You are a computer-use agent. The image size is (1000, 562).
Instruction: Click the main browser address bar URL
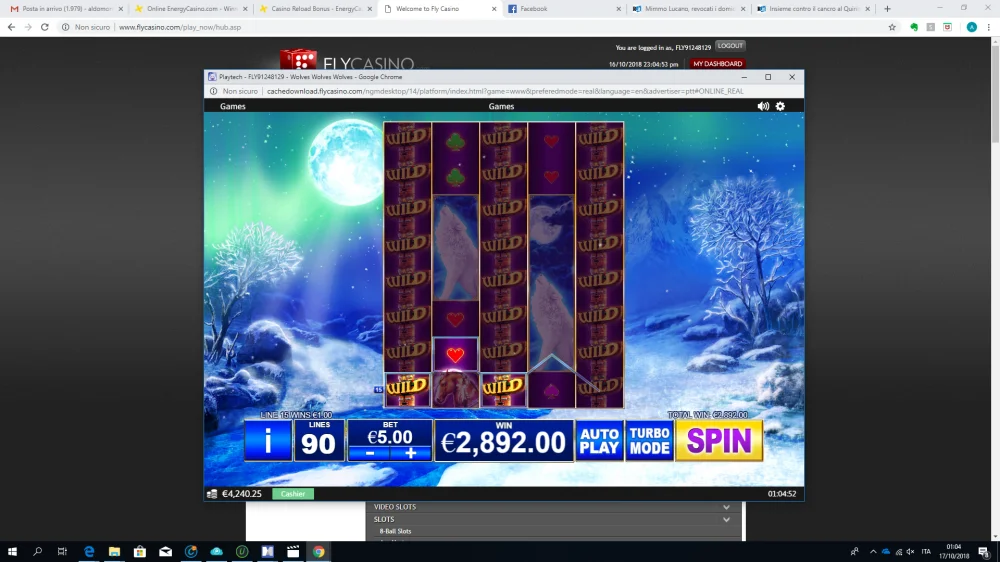pos(180,27)
